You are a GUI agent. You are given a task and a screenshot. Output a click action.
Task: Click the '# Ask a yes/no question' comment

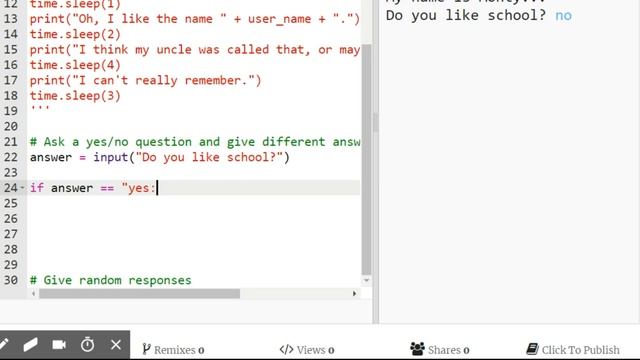[195, 142]
